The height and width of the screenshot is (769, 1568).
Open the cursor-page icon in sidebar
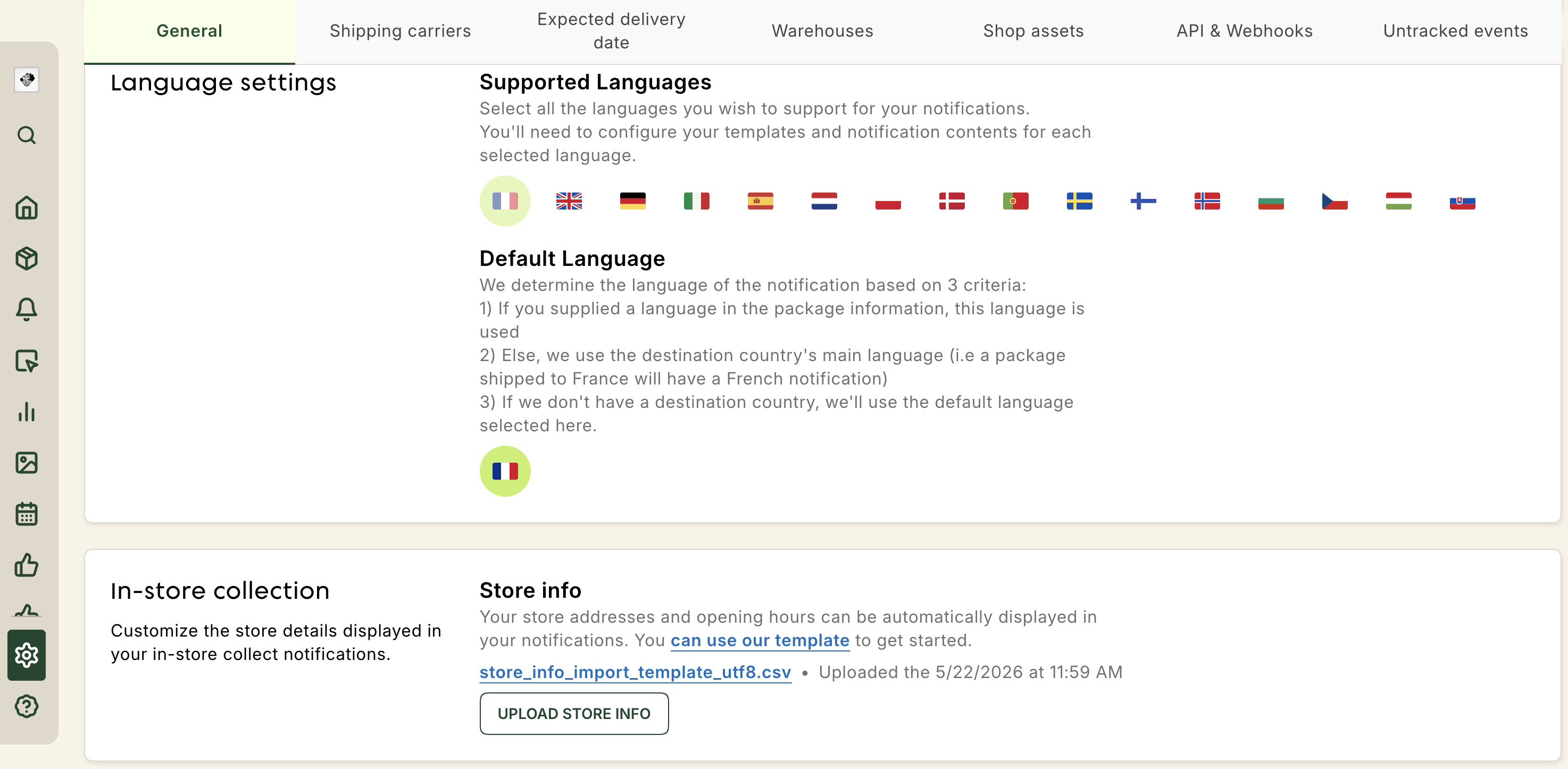[26, 361]
